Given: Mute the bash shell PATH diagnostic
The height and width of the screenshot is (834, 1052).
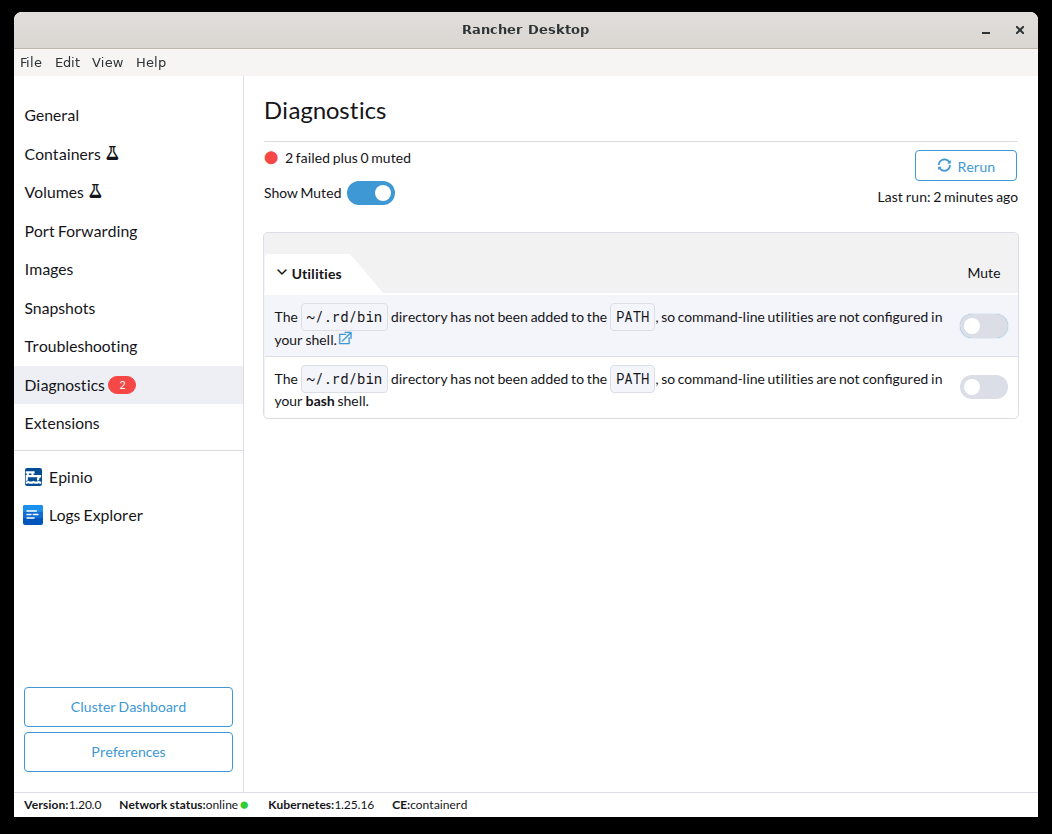Looking at the screenshot, I should (983, 387).
